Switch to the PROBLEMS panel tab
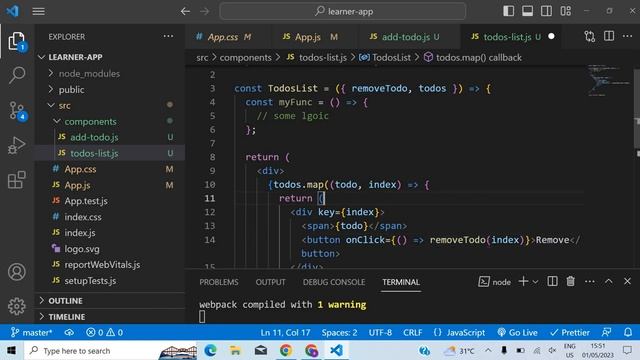This screenshot has height=360, width=640. pos(219,282)
